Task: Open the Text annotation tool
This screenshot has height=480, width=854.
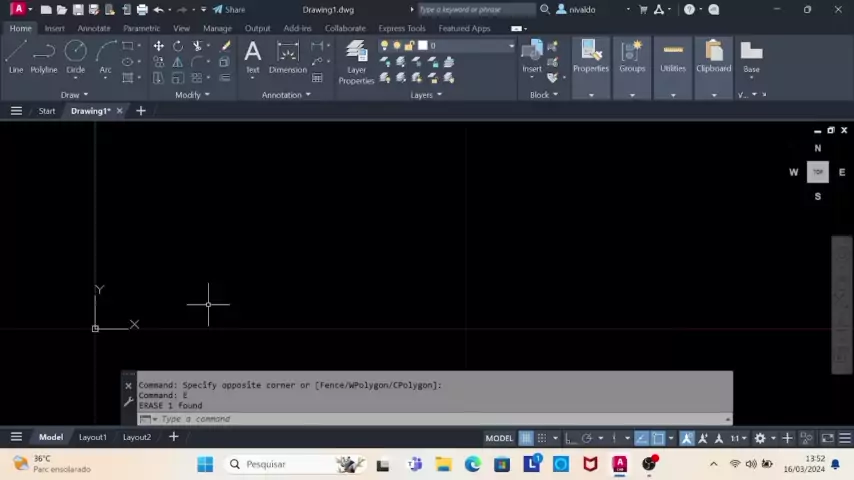Action: click(x=252, y=56)
